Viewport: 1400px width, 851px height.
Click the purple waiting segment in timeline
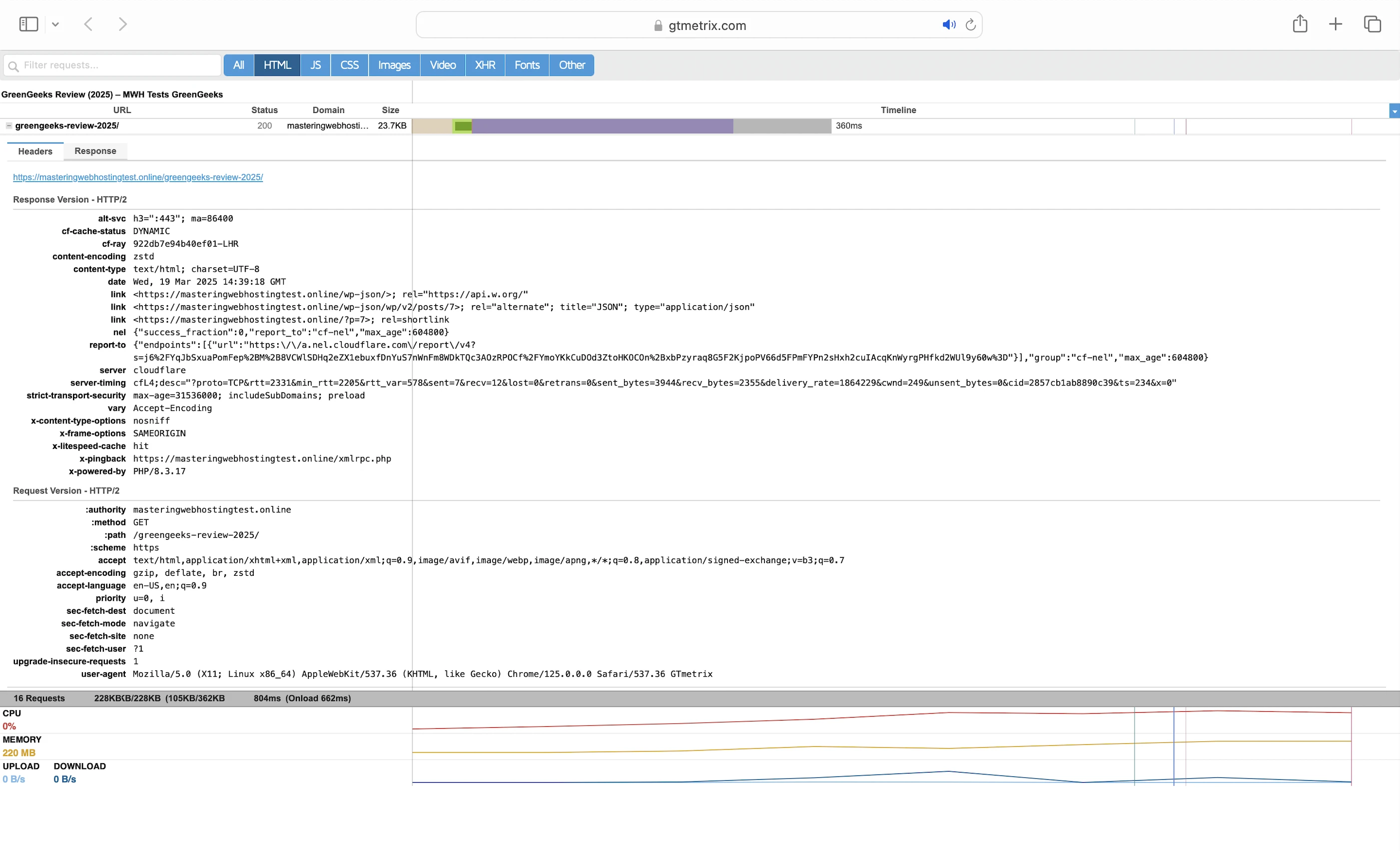[x=602, y=126]
